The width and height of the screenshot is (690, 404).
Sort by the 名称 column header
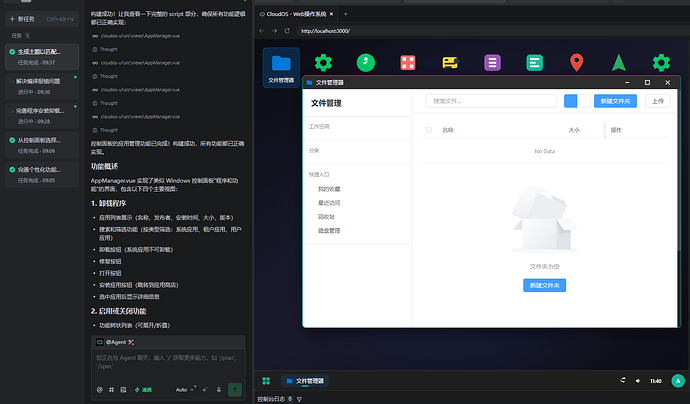pyautogui.click(x=448, y=130)
